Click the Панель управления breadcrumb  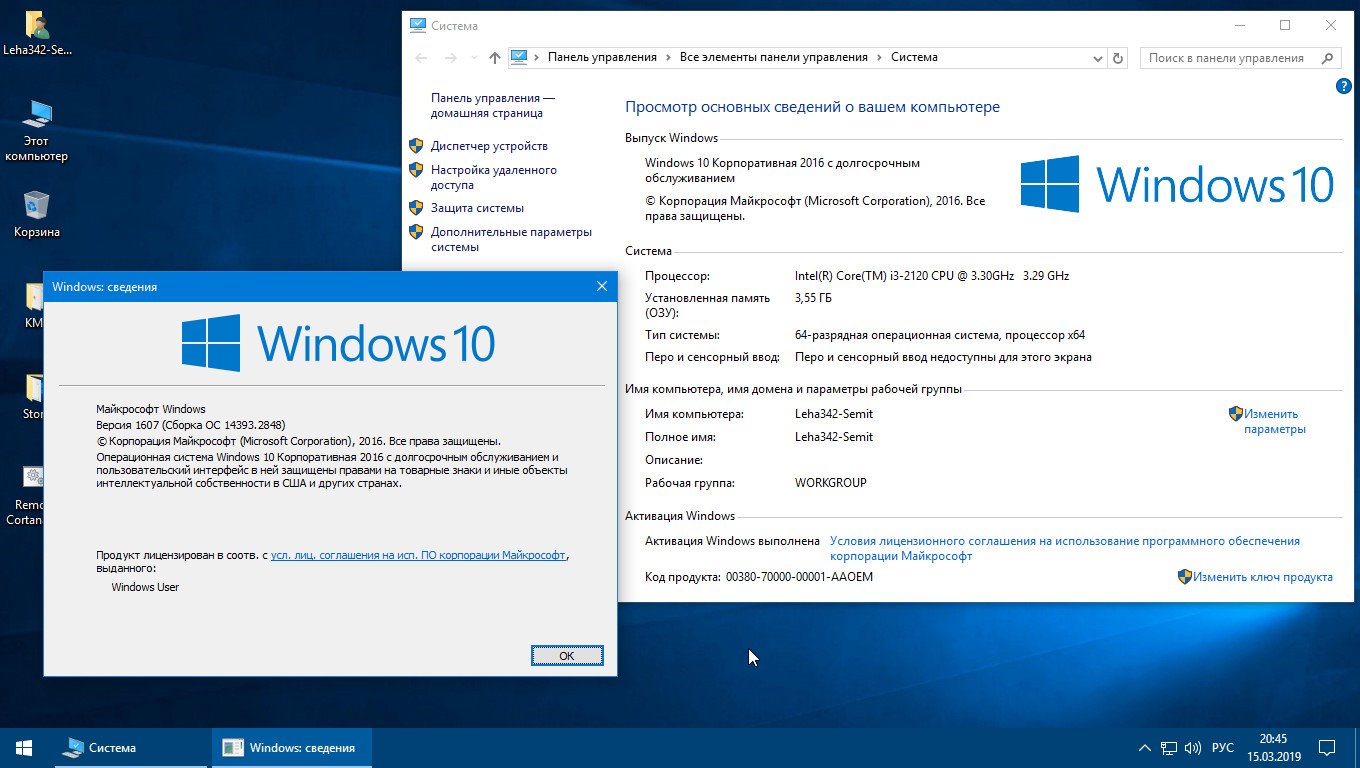tap(602, 57)
